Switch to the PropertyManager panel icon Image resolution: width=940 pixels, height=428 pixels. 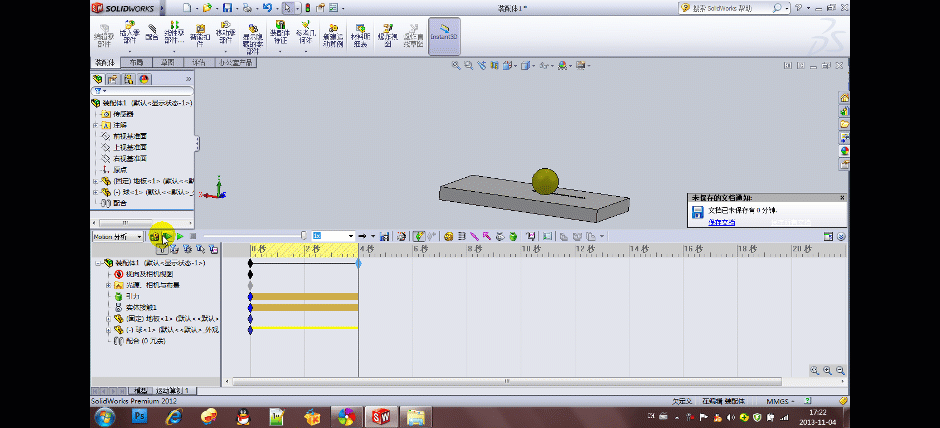click(113, 79)
